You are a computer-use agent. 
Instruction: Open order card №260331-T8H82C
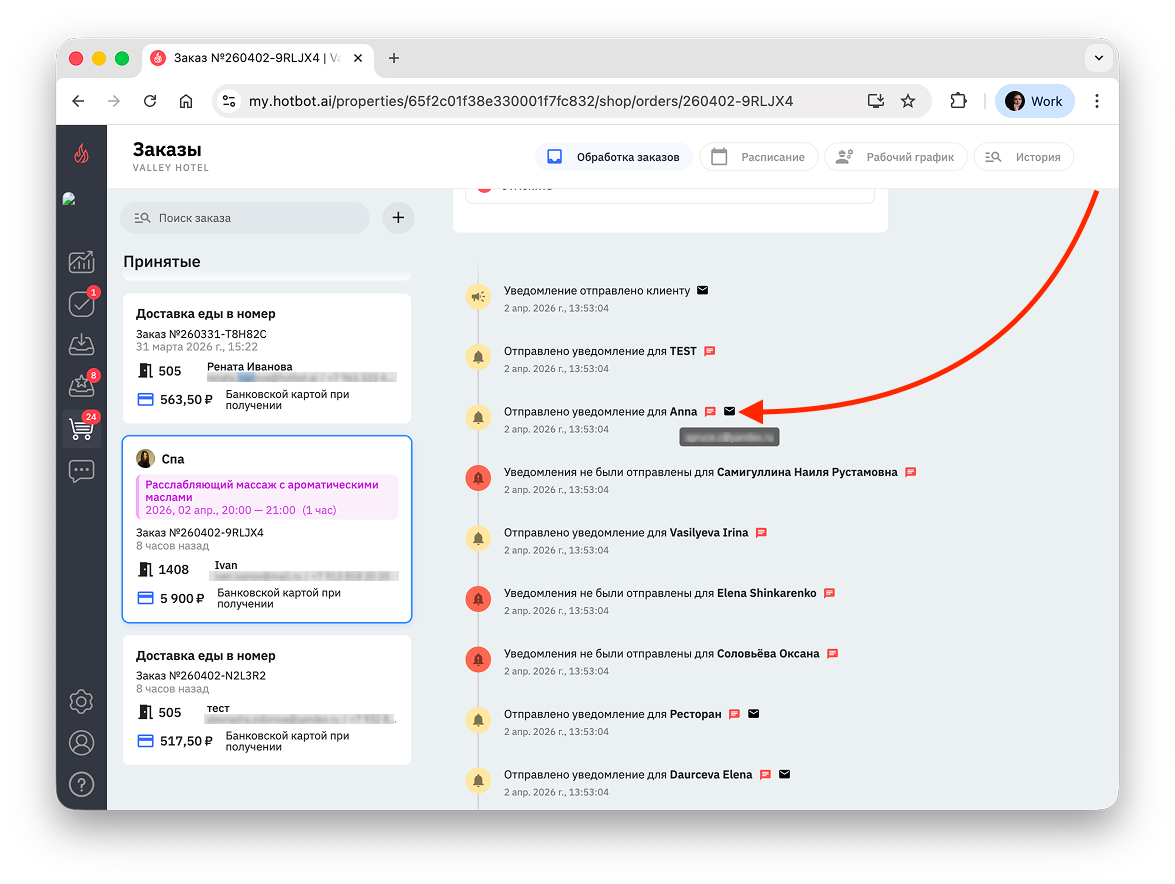267,359
